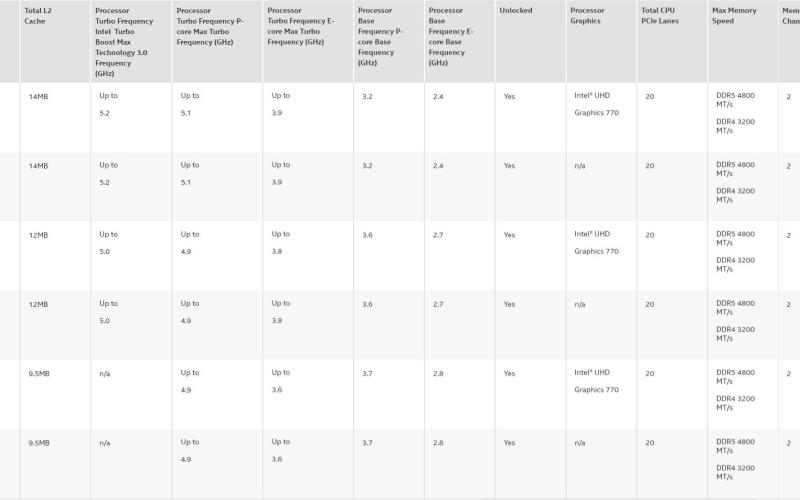Viewport: 800px width, 500px height.
Task: Click the Processor Graphics column header
Action: tap(587, 16)
